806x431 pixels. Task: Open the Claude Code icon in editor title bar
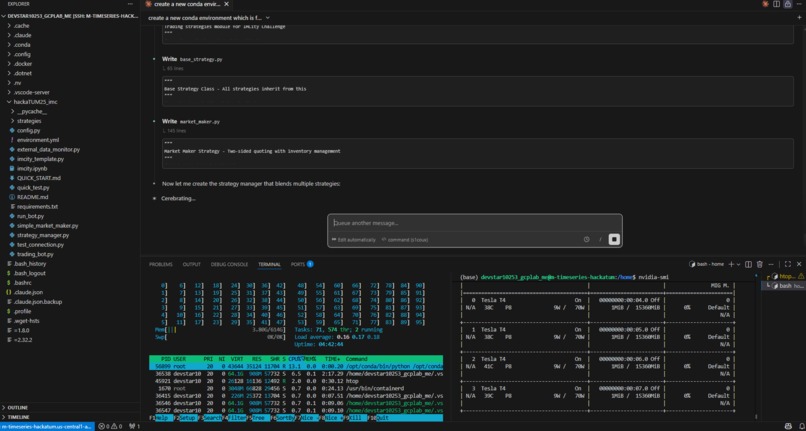coord(765,4)
